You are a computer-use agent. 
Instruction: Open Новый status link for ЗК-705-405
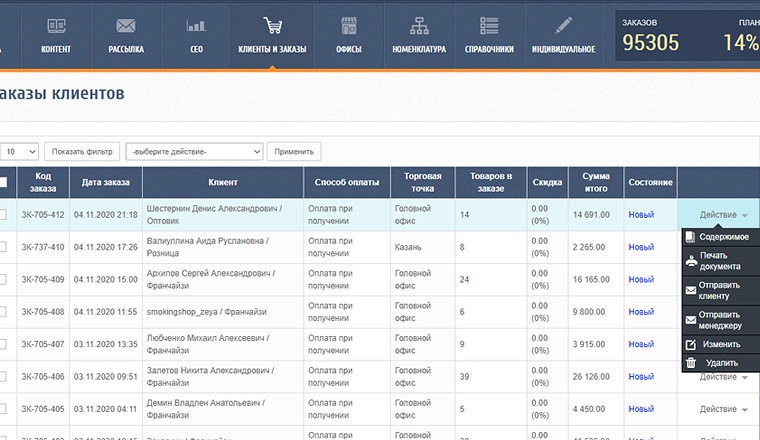(x=641, y=409)
